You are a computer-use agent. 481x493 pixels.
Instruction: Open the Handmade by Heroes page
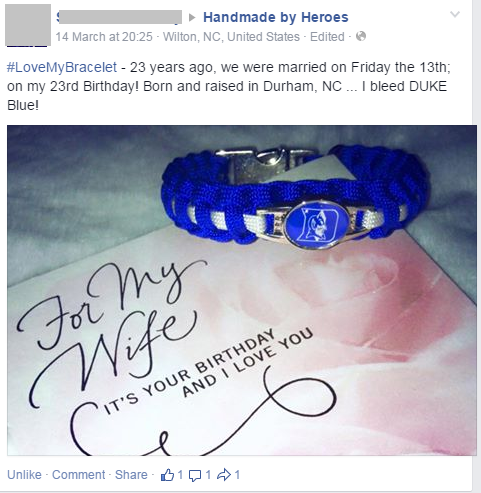click(276, 17)
